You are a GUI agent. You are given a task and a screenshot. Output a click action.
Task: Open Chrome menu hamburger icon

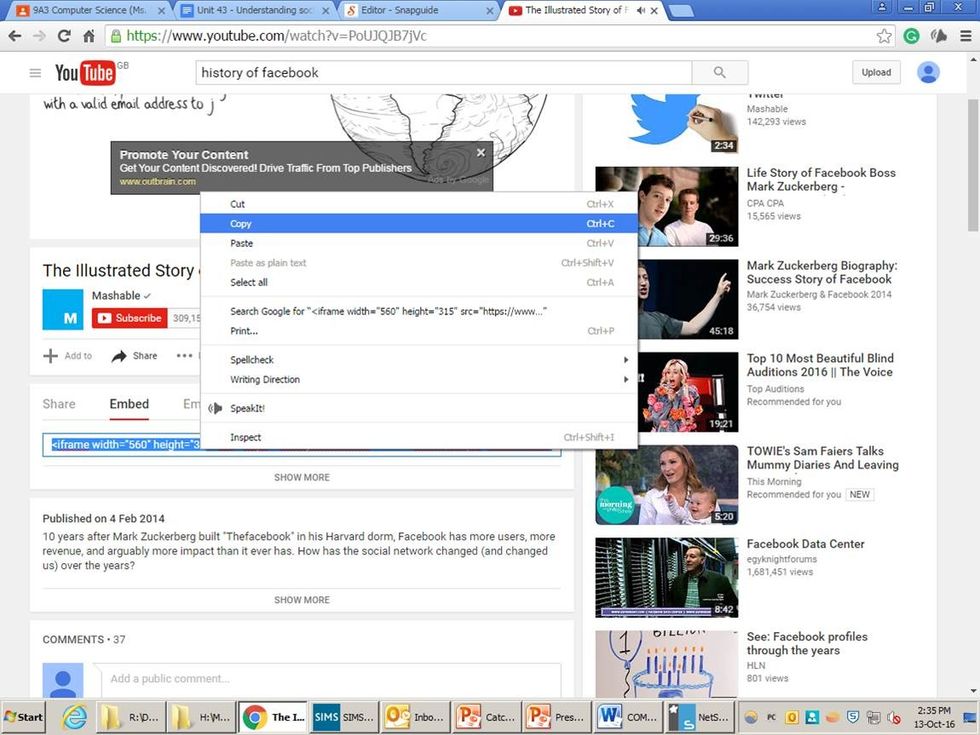pos(966,36)
